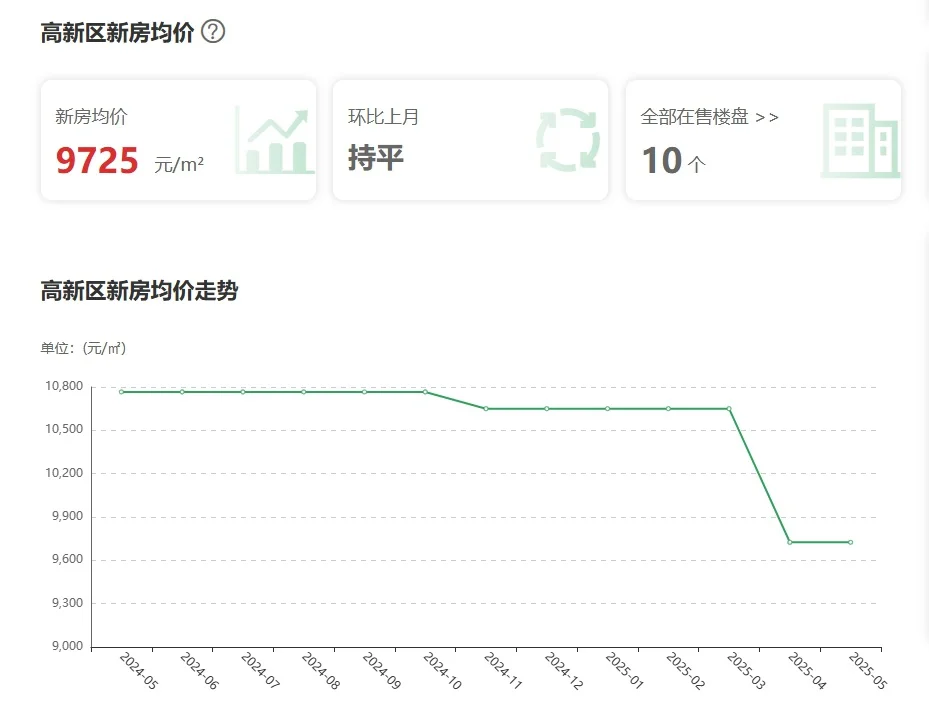Select the 2025-04 data point on chart
Image resolution: width=929 pixels, height=710 pixels.
790,542
